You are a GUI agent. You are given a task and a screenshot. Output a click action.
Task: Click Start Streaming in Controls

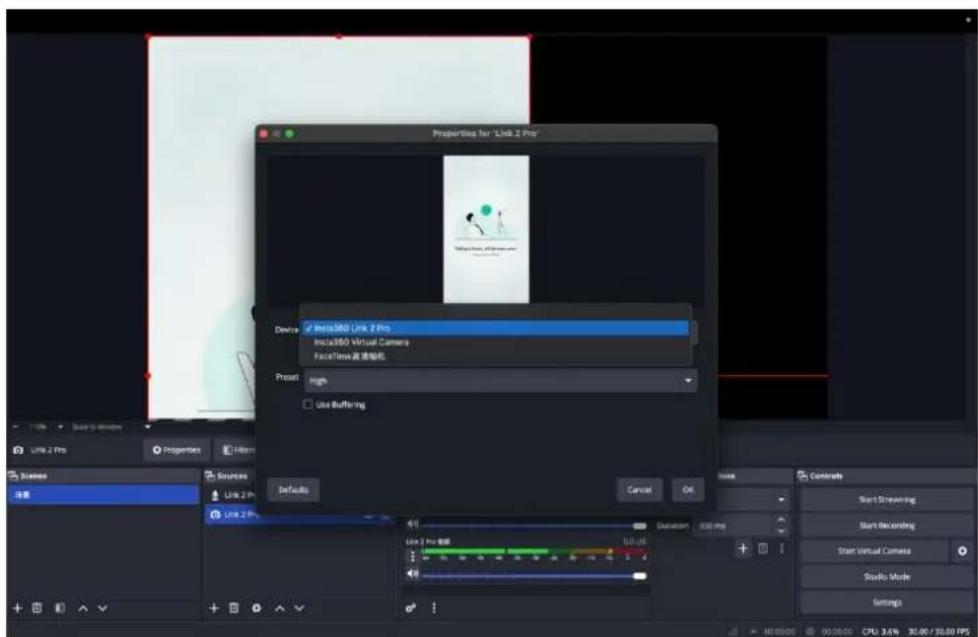(887, 500)
